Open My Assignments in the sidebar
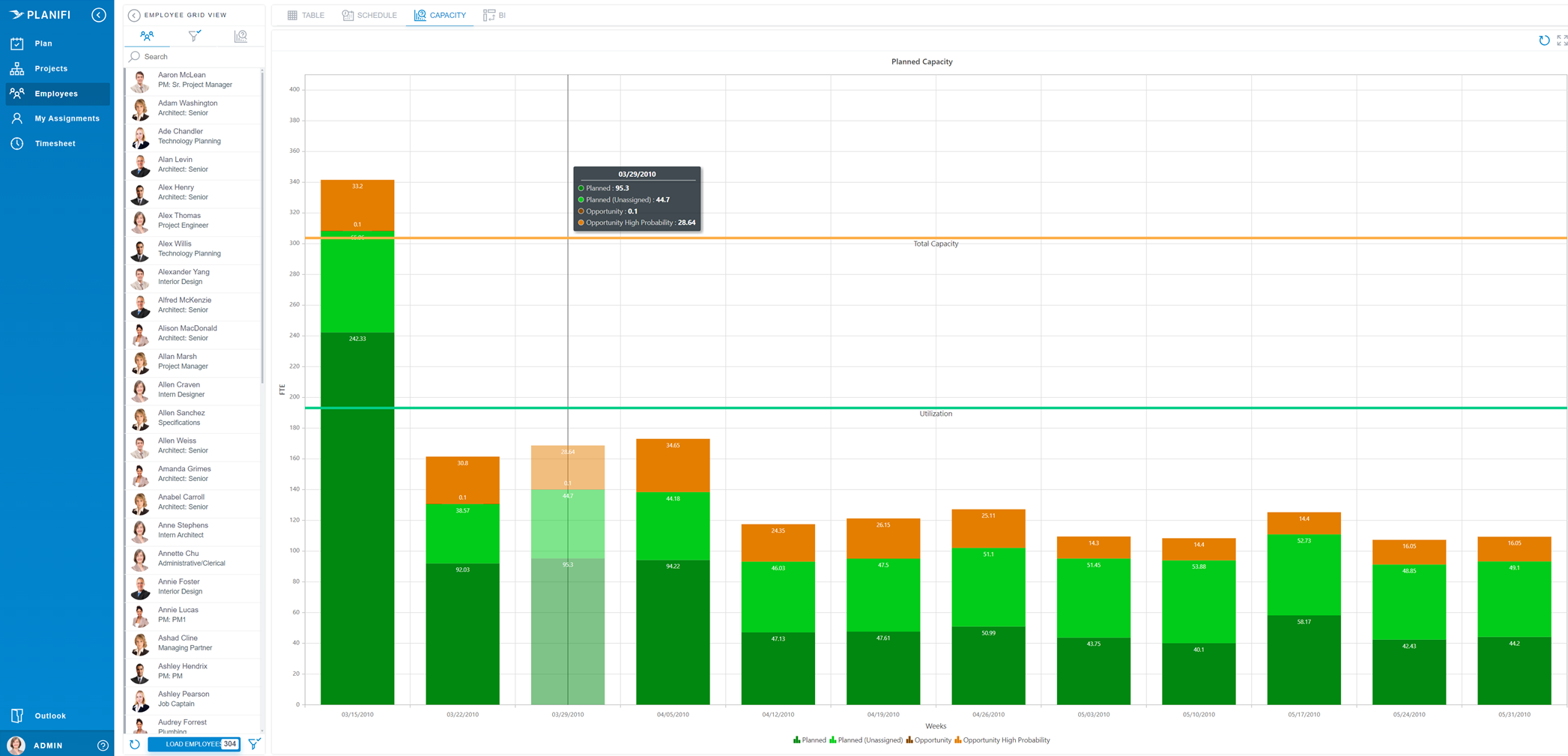The width and height of the screenshot is (1568, 756). (16, 118)
